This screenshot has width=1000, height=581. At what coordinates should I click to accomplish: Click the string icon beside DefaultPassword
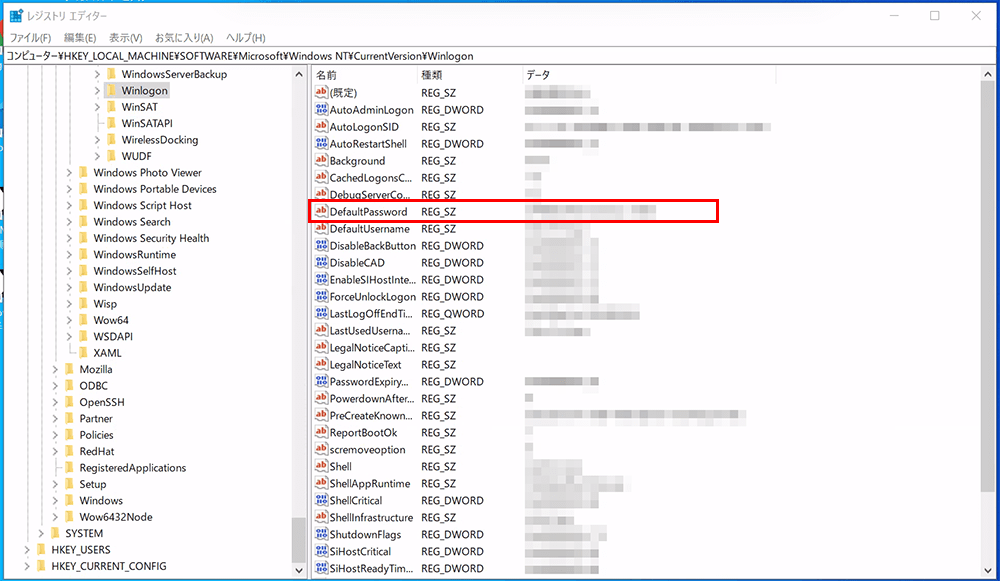(322, 211)
